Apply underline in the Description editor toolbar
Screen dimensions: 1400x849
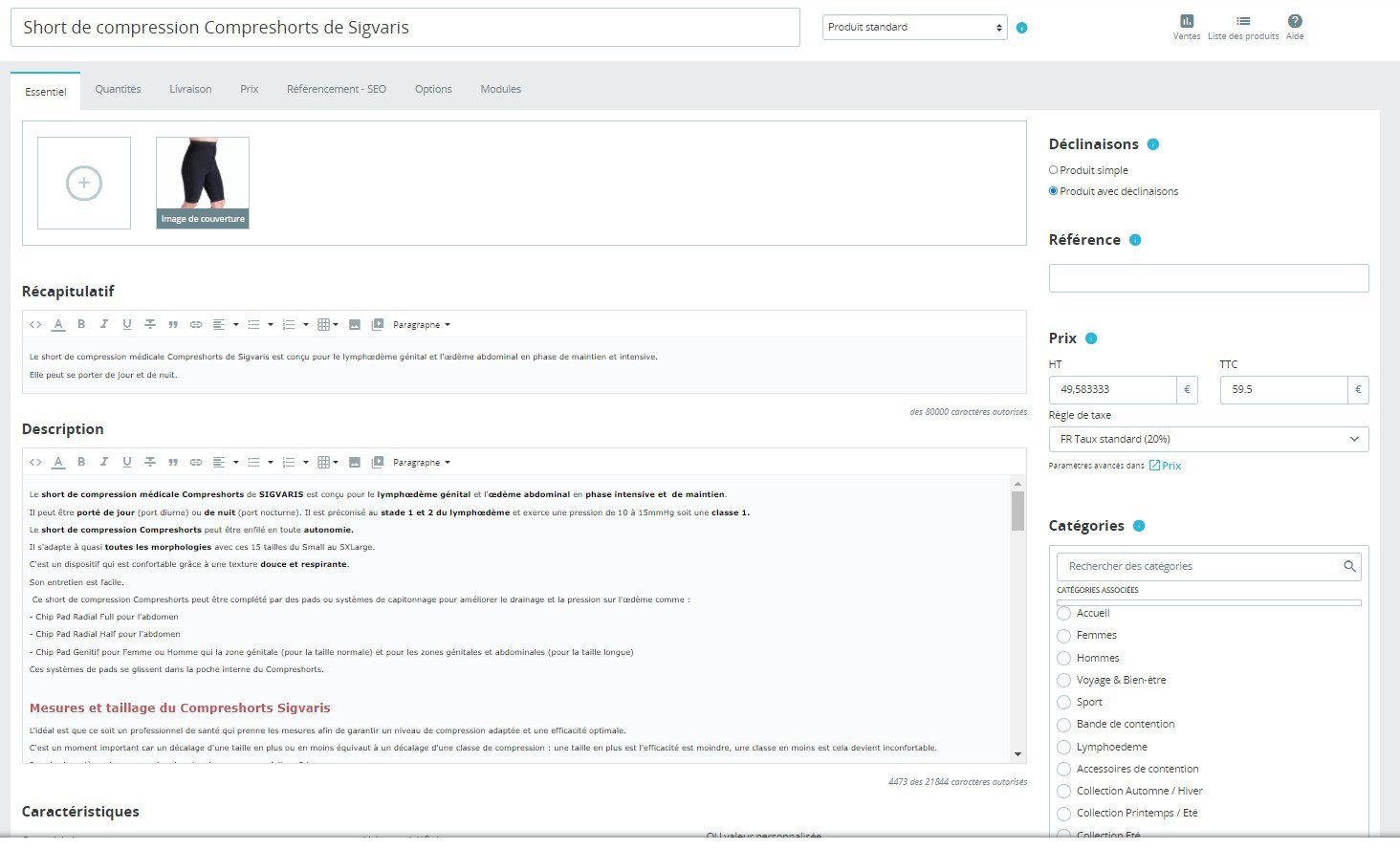pyautogui.click(x=127, y=462)
